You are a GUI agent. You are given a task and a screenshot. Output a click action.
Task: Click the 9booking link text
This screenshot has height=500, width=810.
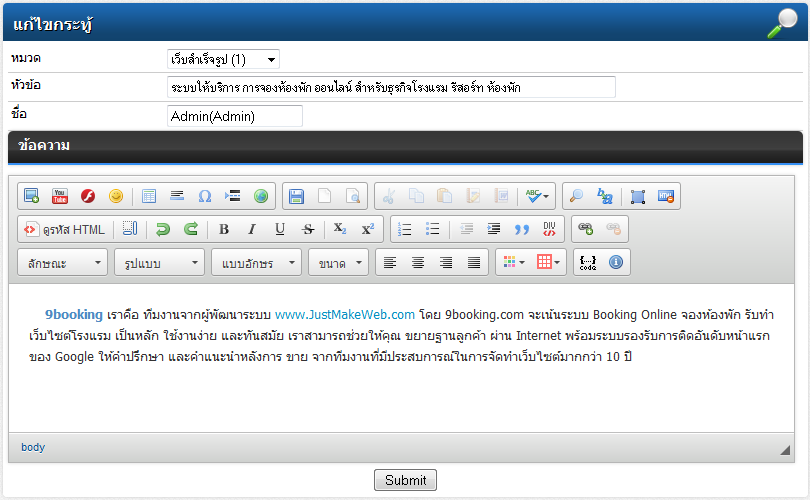(74, 315)
